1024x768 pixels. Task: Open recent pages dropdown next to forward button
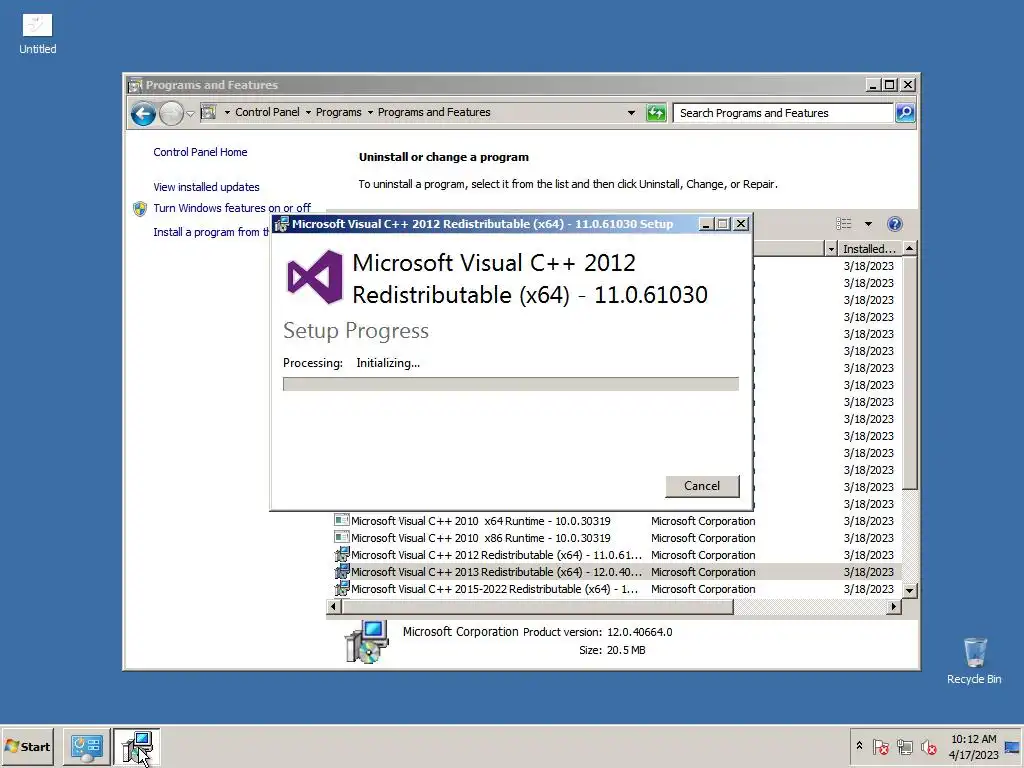tap(190, 114)
